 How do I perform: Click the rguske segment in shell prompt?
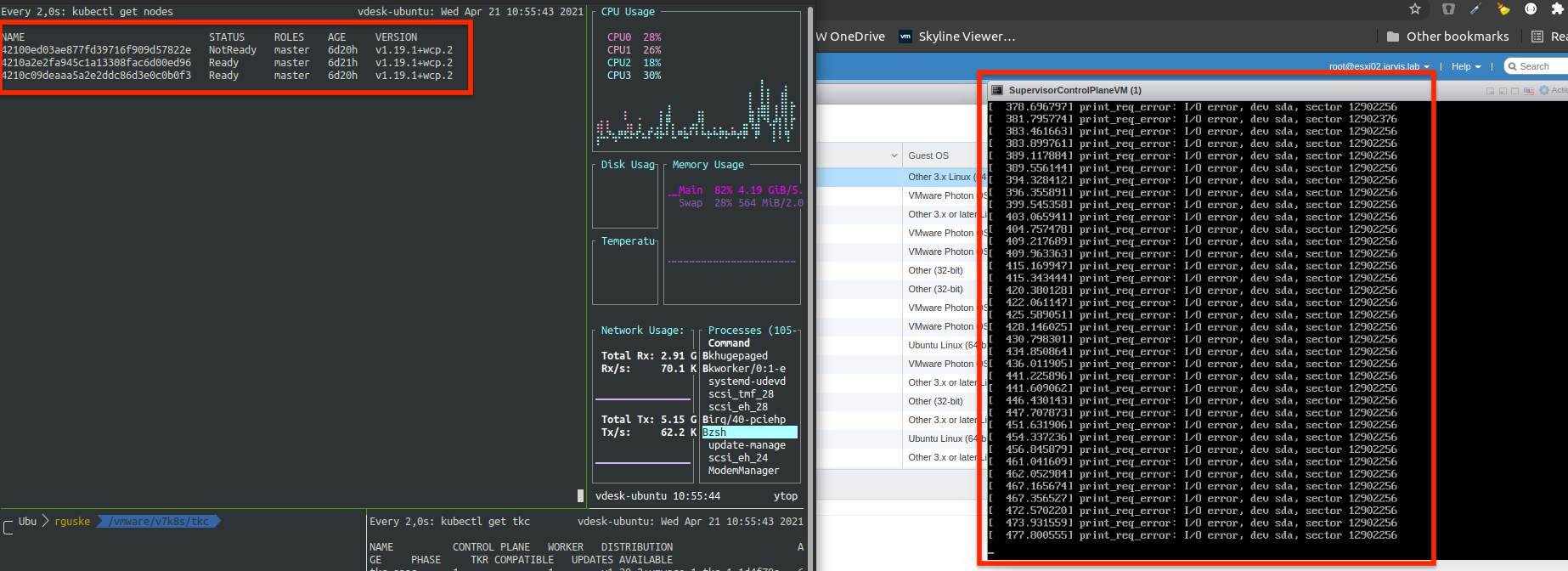(x=72, y=522)
